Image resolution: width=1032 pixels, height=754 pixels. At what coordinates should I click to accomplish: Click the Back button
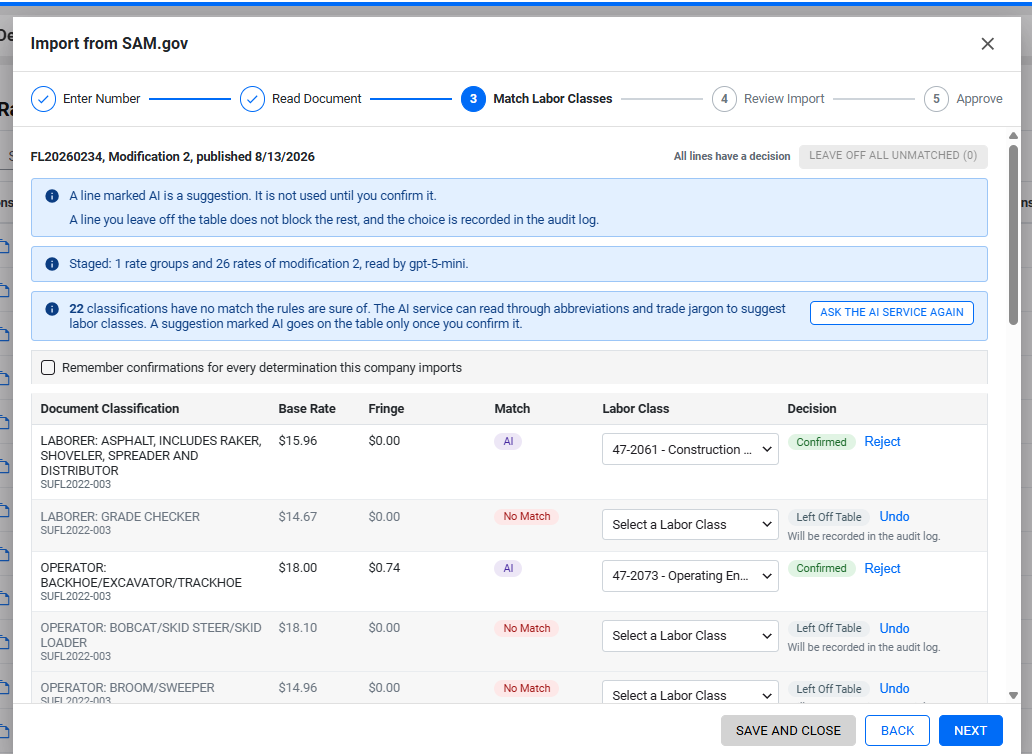click(897, 730)
